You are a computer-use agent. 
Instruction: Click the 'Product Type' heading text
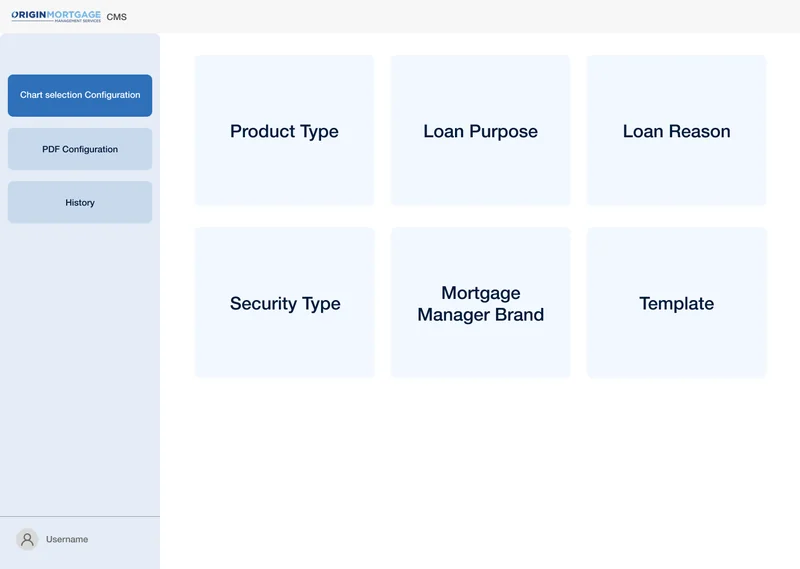click(x=284, y=131)
